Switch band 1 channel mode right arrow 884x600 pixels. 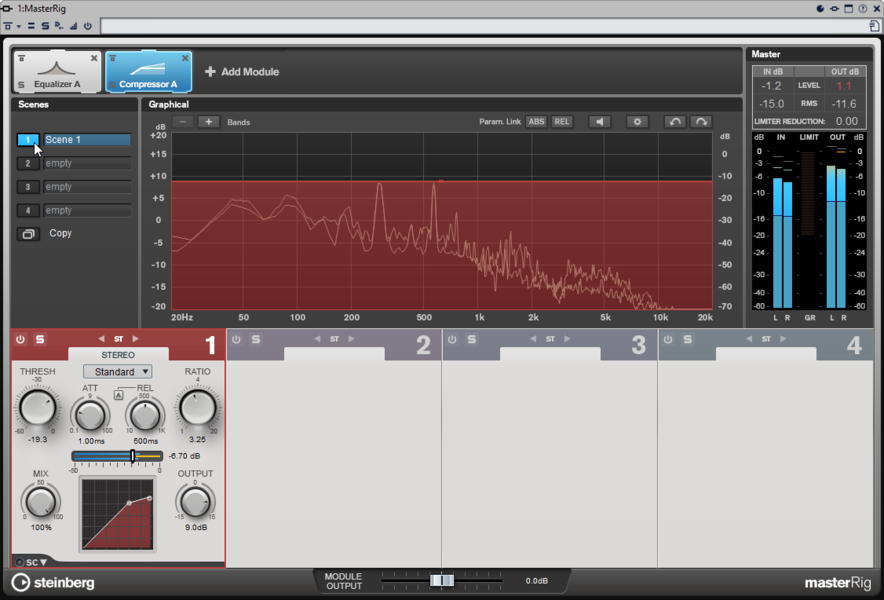point(135,339)
